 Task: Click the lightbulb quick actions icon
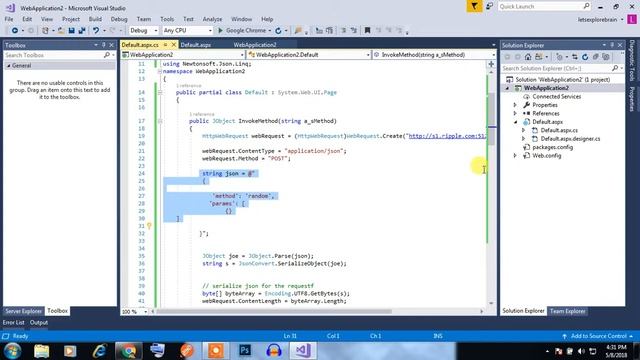[149, 226]
